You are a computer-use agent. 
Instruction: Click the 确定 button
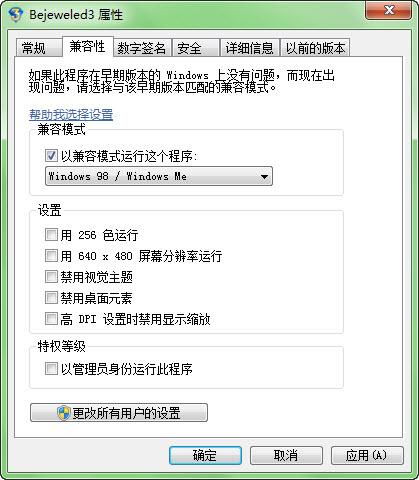coord(205,455)
